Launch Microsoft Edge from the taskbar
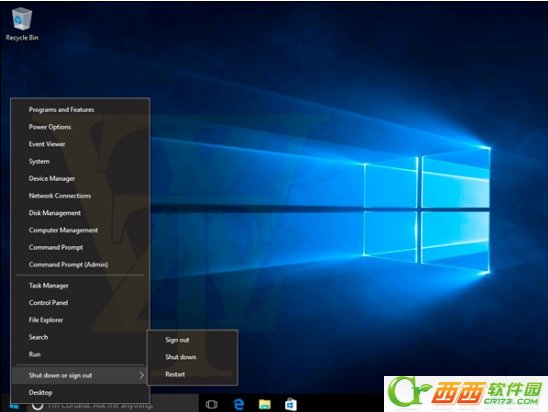This screenshot has width=548, height=412. 239,405
